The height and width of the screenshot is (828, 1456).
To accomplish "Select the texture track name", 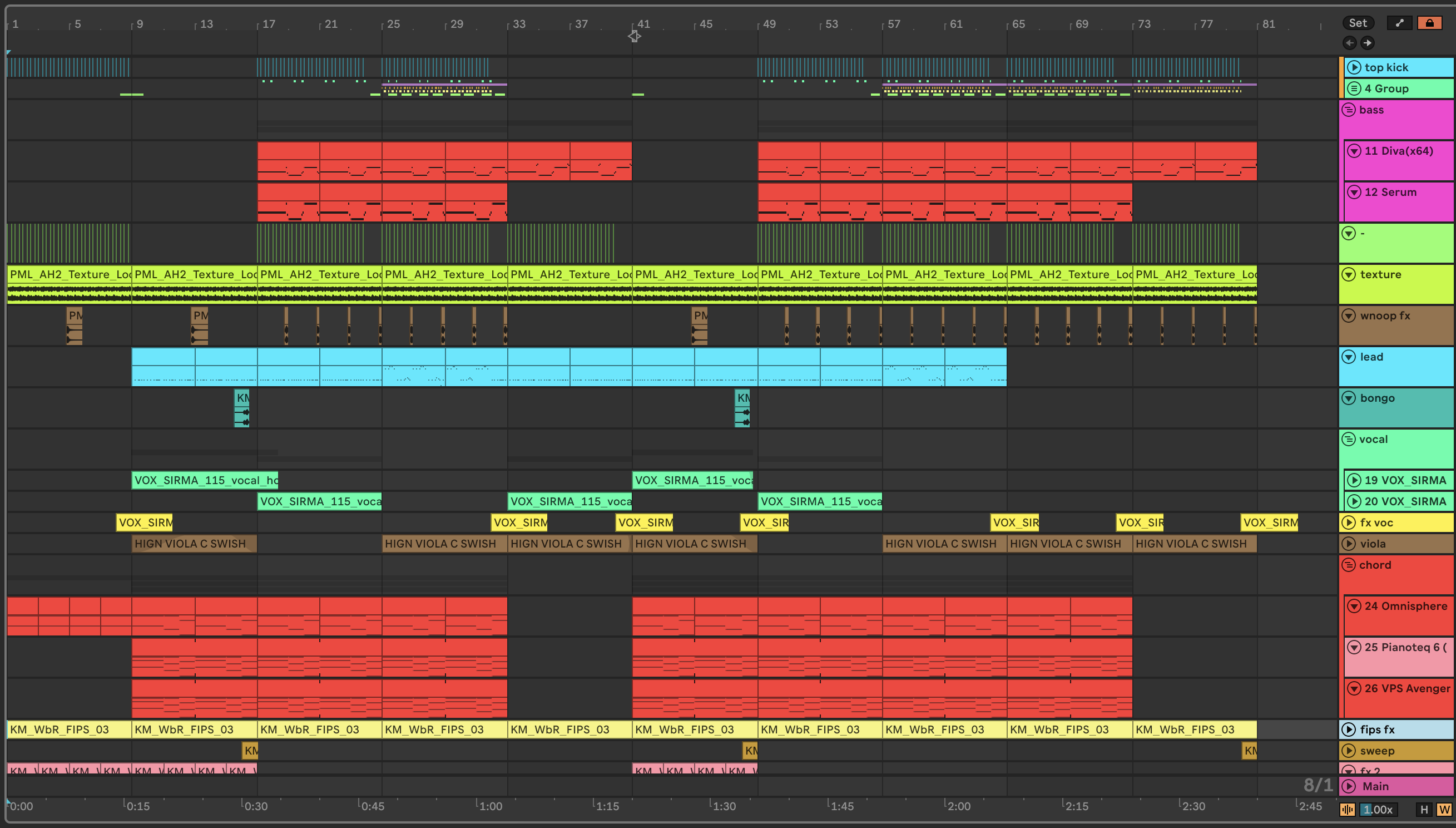I will pyautogui.click(x=1380, y=275).
